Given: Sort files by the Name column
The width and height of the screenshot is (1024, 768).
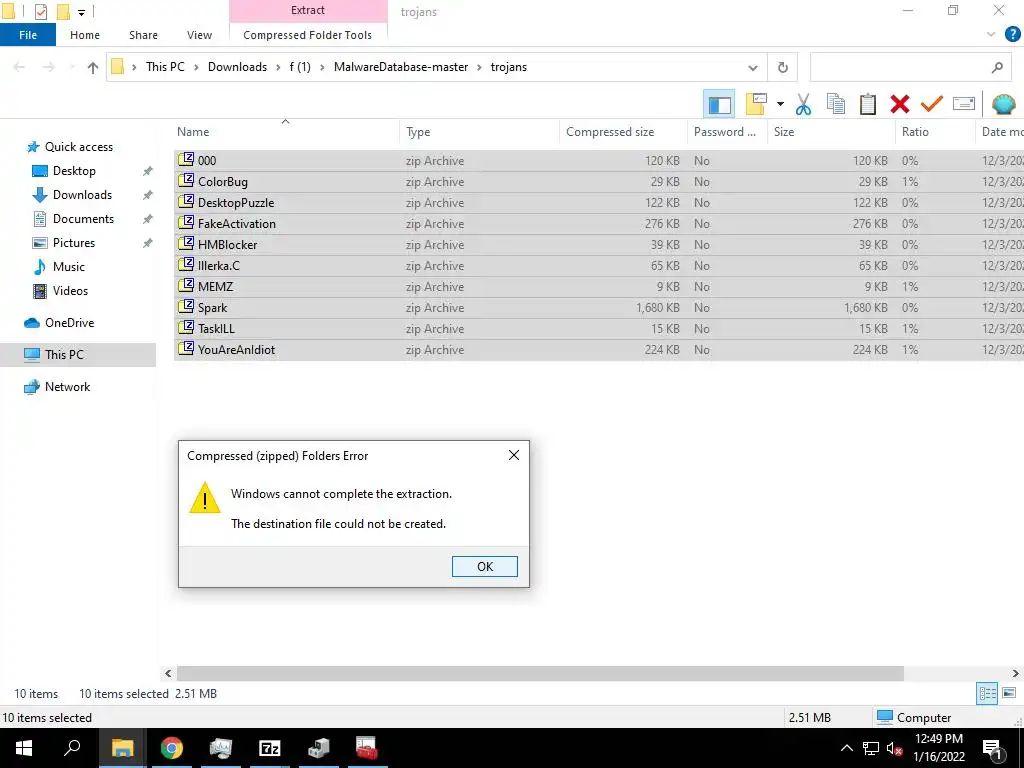Looking at the screenshot, I should coord(285,132).
